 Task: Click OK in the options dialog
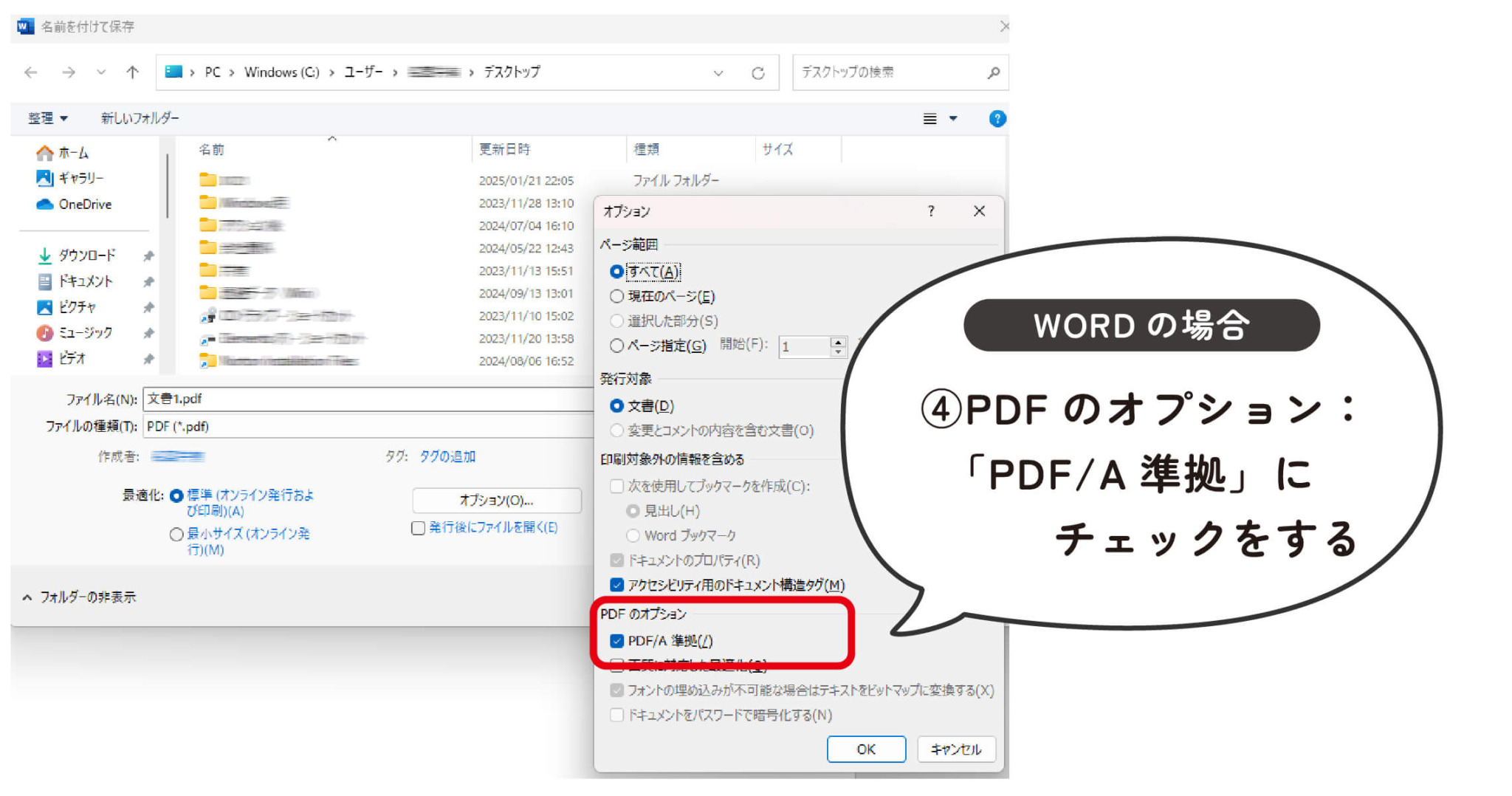865,749
